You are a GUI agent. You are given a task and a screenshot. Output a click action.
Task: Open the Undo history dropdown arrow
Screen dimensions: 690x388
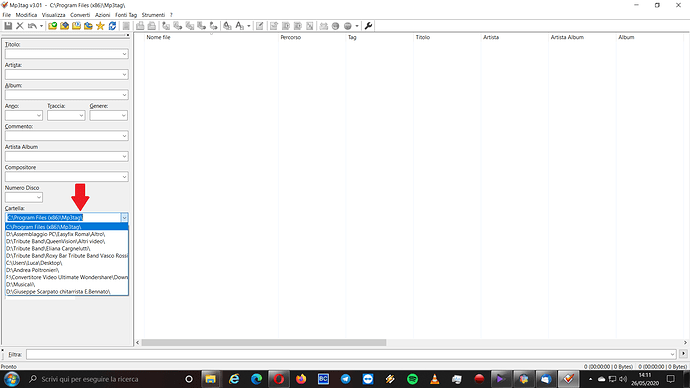coord(41,26)
